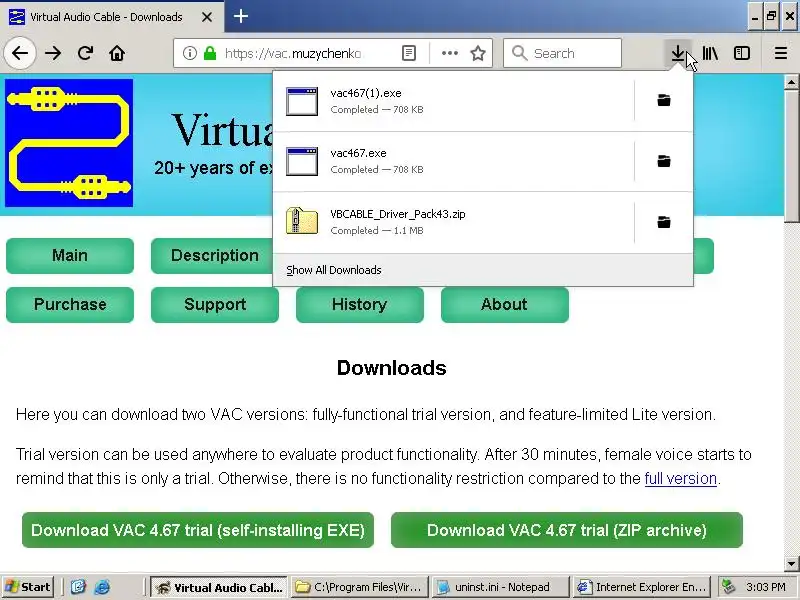The width and height of the screenshot is (800, 600).
Task: Show site information for this page
Action: click(190, 53)
